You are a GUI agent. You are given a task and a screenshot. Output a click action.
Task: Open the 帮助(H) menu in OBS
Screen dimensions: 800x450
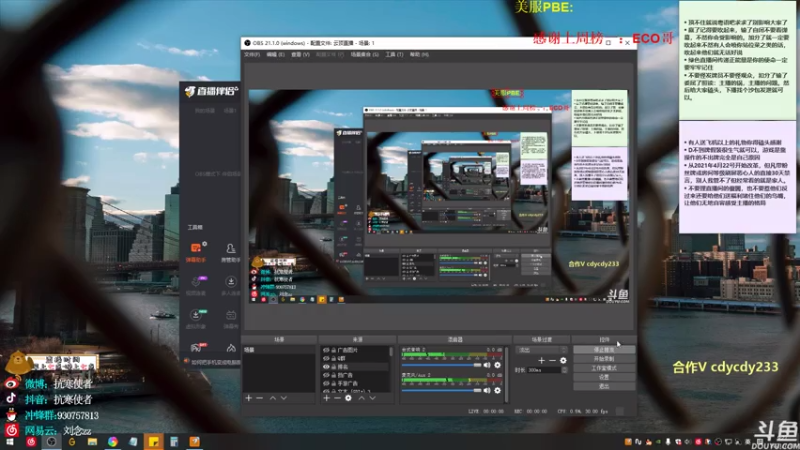(x=419, y=55)
